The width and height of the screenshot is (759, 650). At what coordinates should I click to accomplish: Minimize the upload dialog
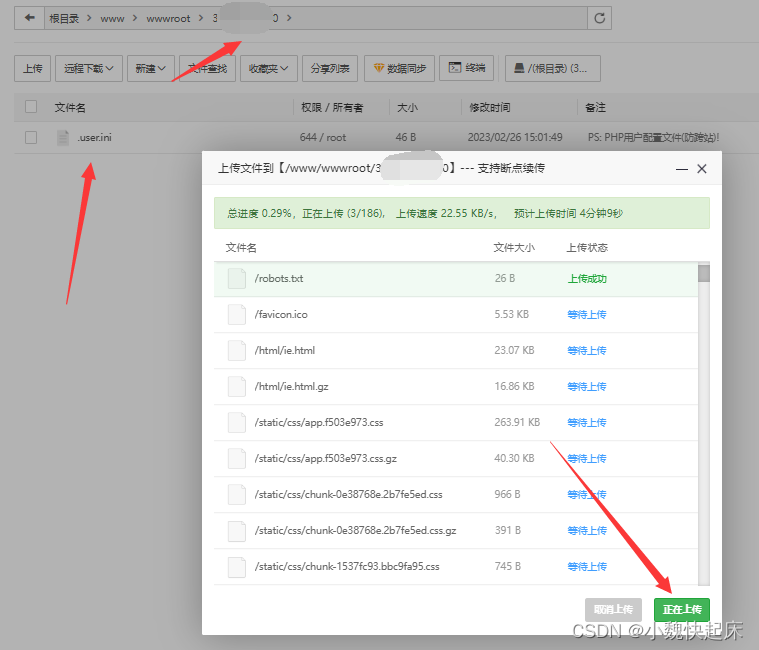(x=682, y=169)
